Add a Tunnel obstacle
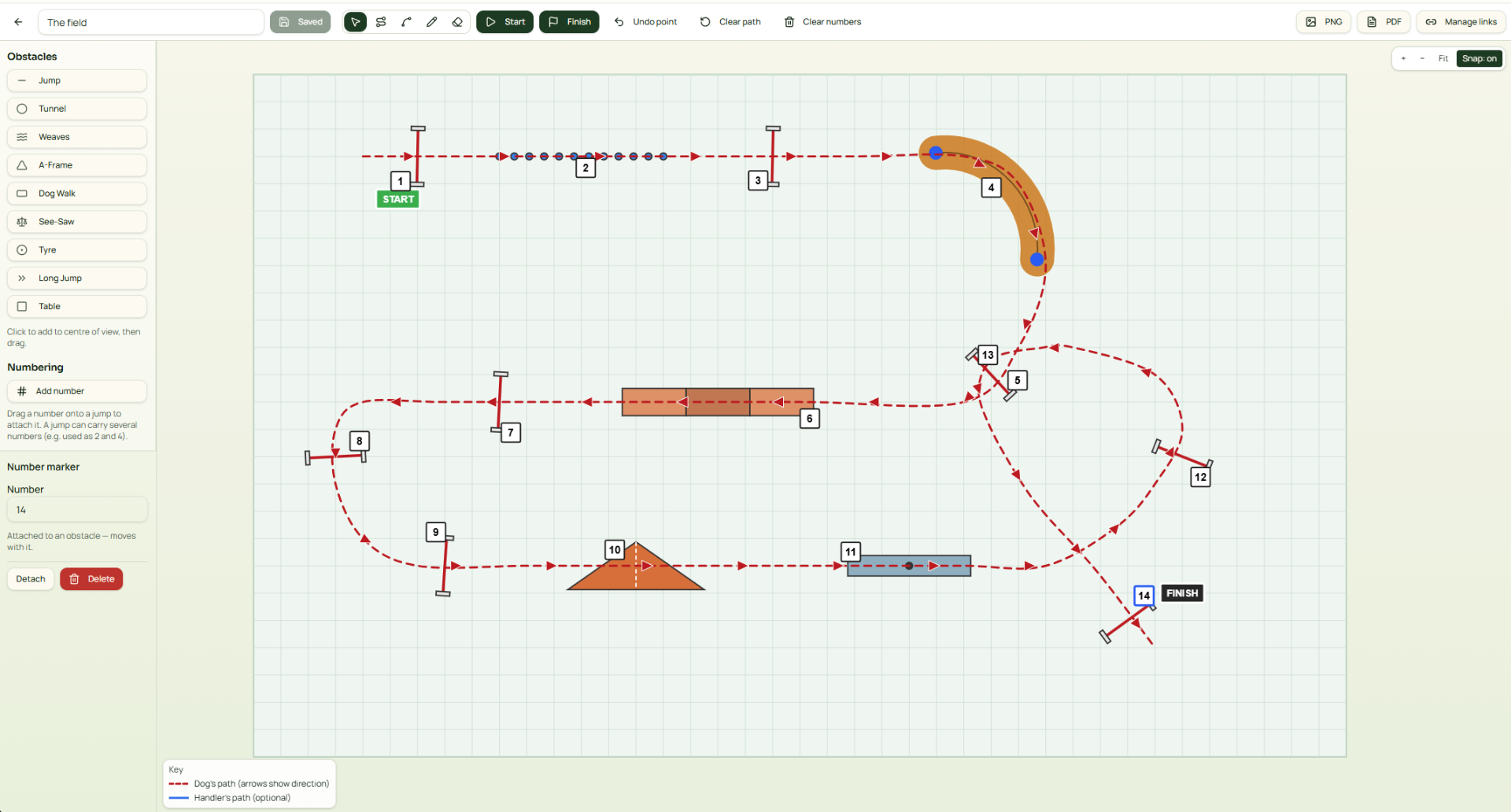Screen dimensions: 1511x812 [x=77, y=109]
